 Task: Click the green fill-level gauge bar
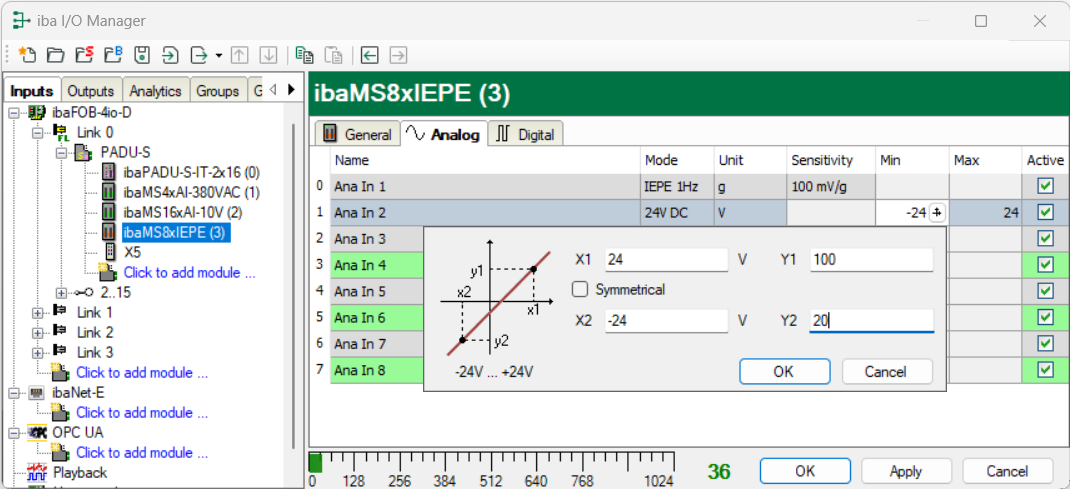tap(315, 463)
